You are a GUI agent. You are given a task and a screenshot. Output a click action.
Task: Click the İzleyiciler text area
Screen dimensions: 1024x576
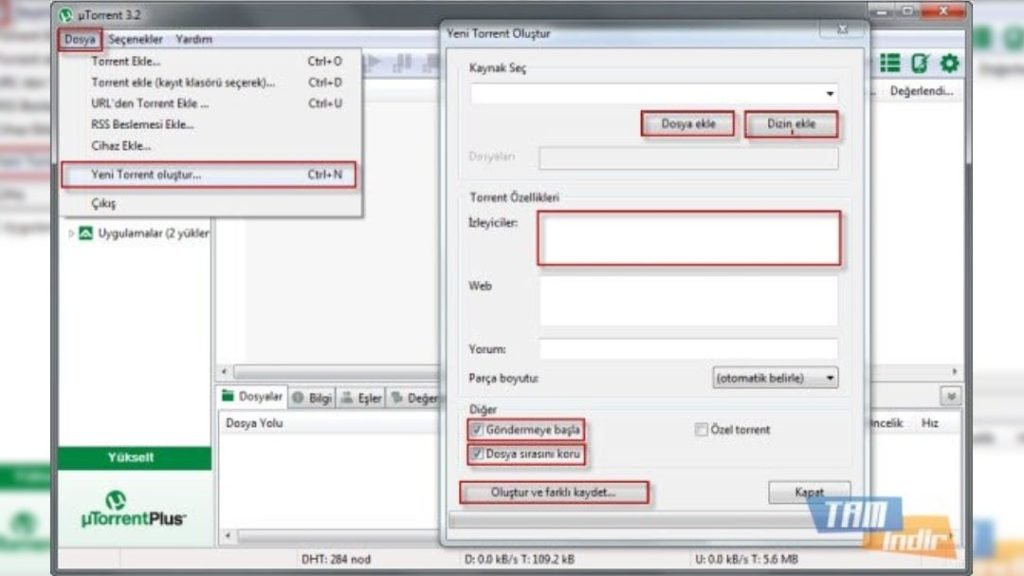688,238
